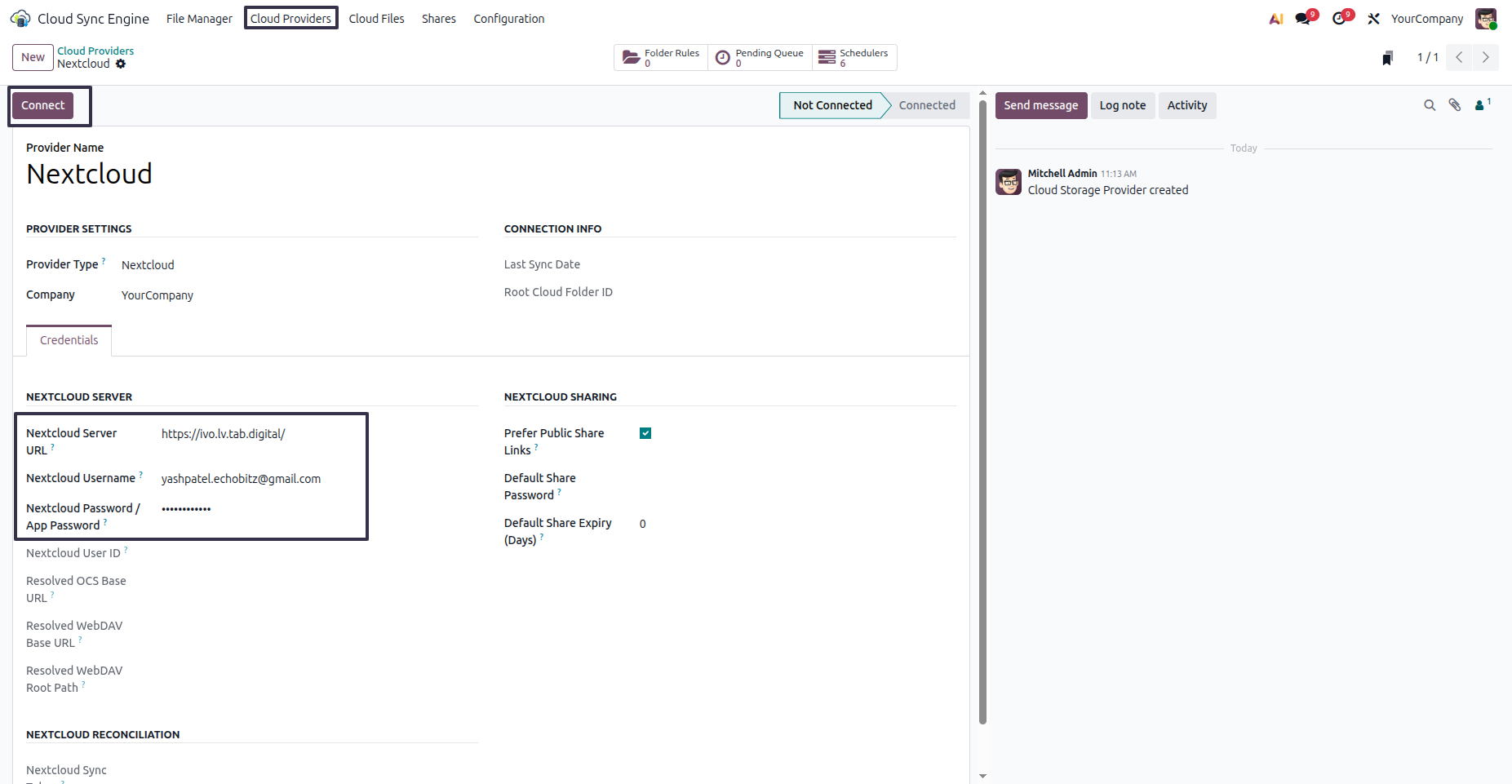Click the Default Share Expiry value field
The height and width of the screenshot is (784, 1512).
coord(797,524)
